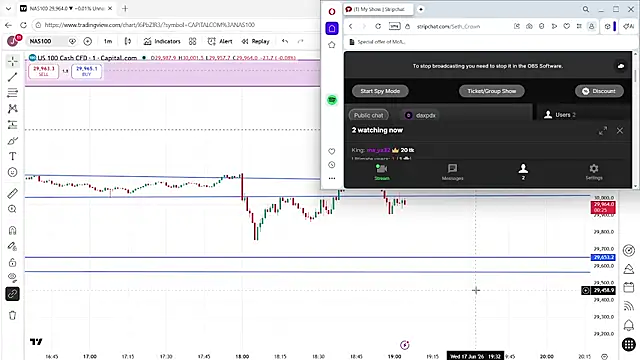This screenshot has width=640, height=360.
Task: Click the Start Spy Mode button
Action: click(x=380, y=91)
